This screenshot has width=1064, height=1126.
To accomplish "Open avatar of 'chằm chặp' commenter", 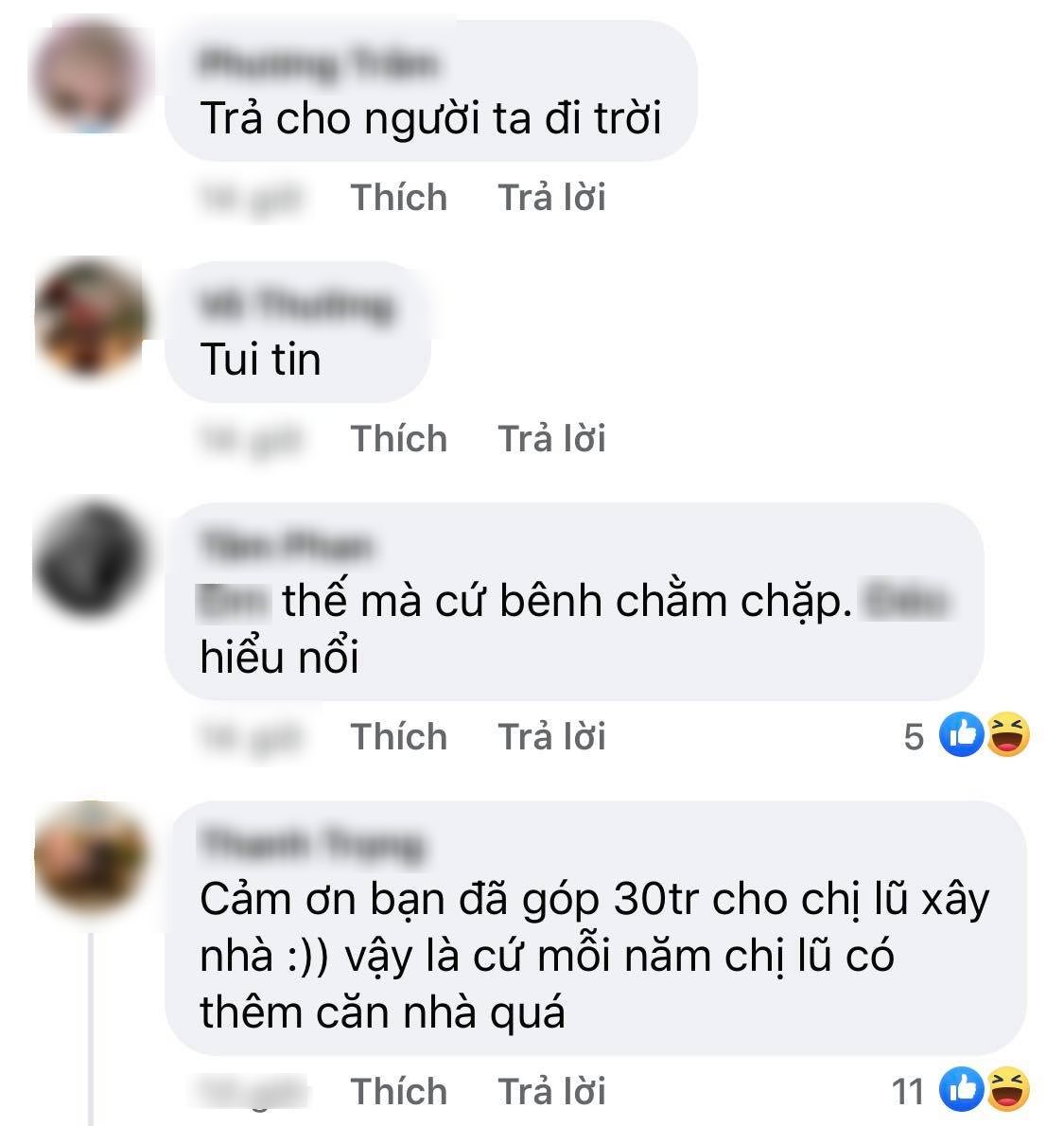I will click(91, 558).
